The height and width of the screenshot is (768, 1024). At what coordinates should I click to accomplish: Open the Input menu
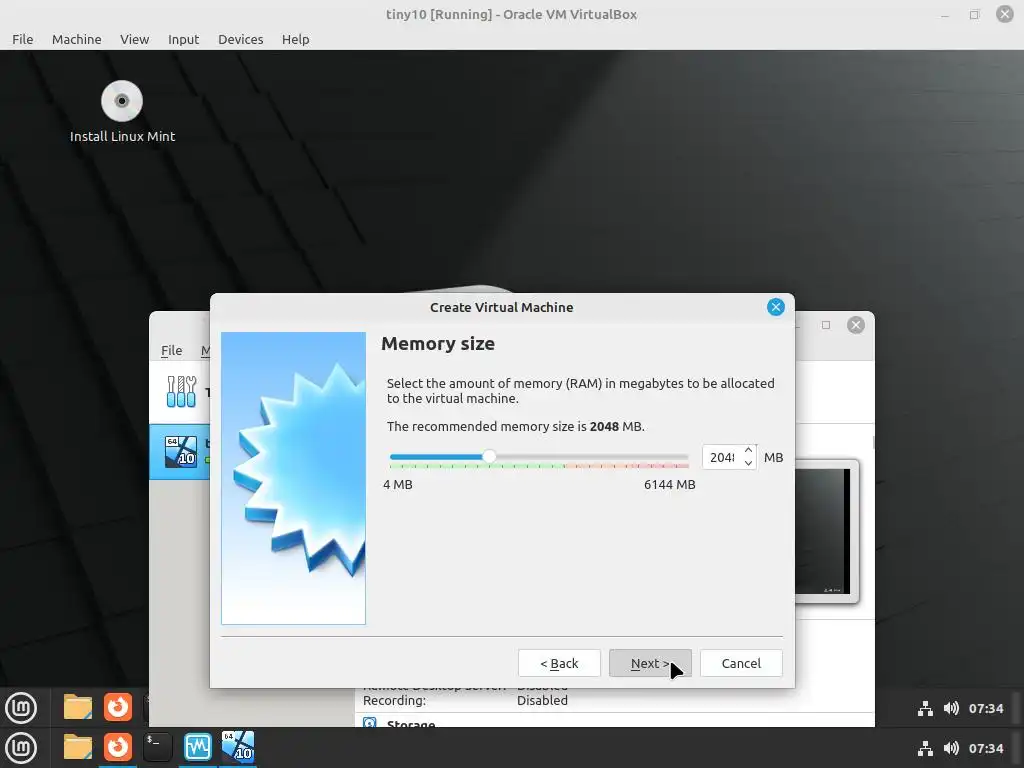[184, 39]
